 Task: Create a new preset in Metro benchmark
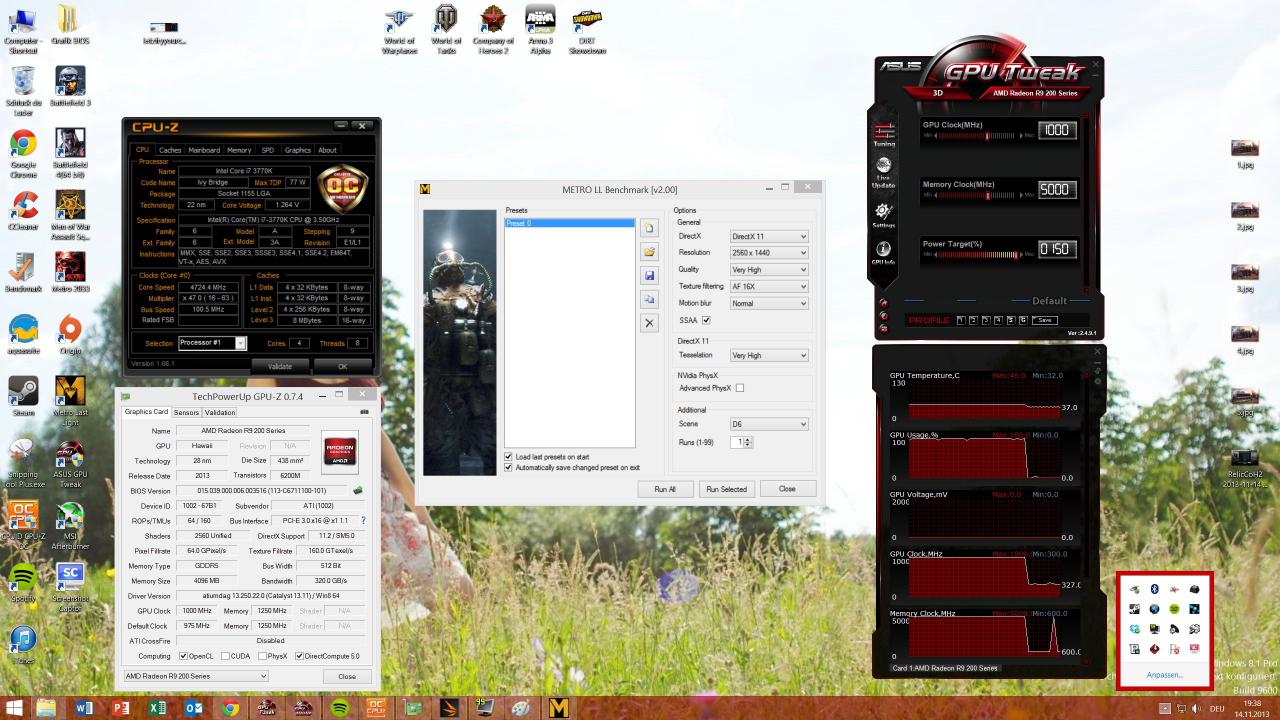click(649, 228)
